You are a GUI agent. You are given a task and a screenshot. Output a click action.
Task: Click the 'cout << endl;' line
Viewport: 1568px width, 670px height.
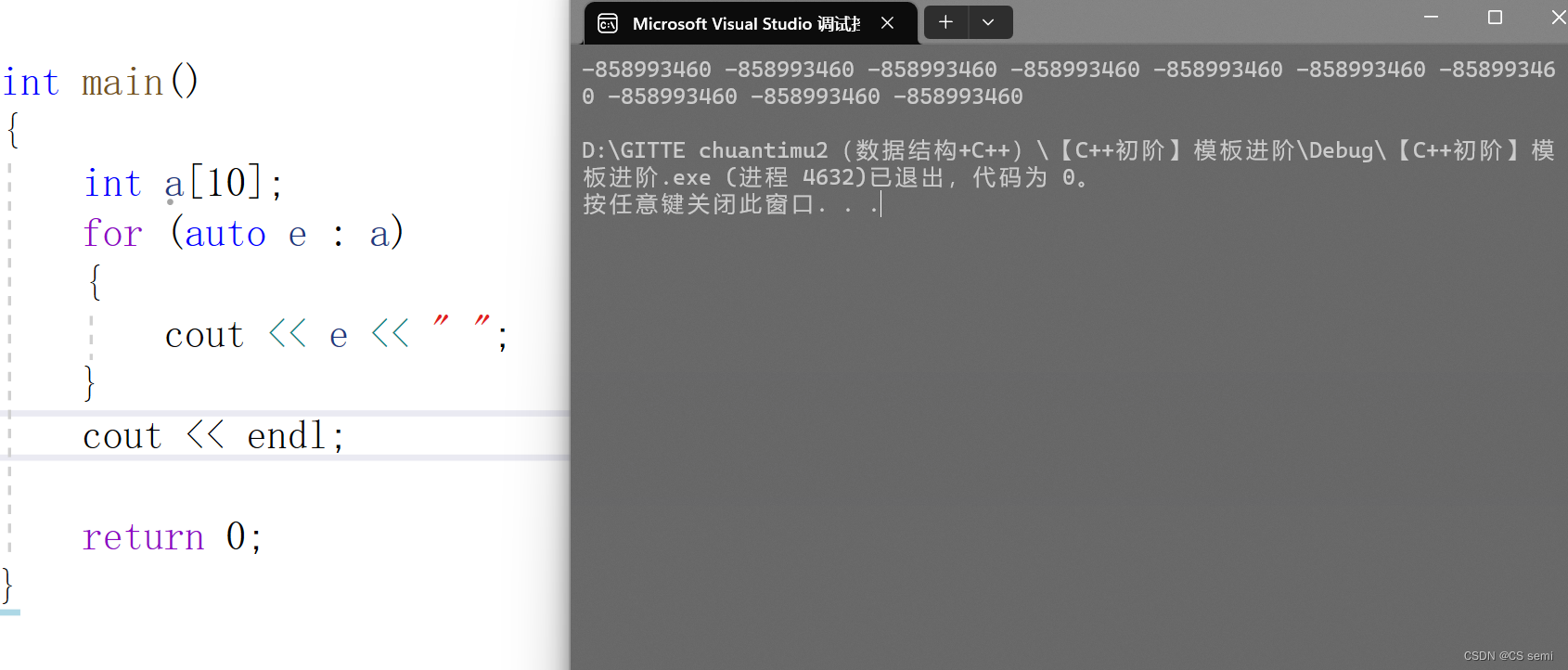213,435
